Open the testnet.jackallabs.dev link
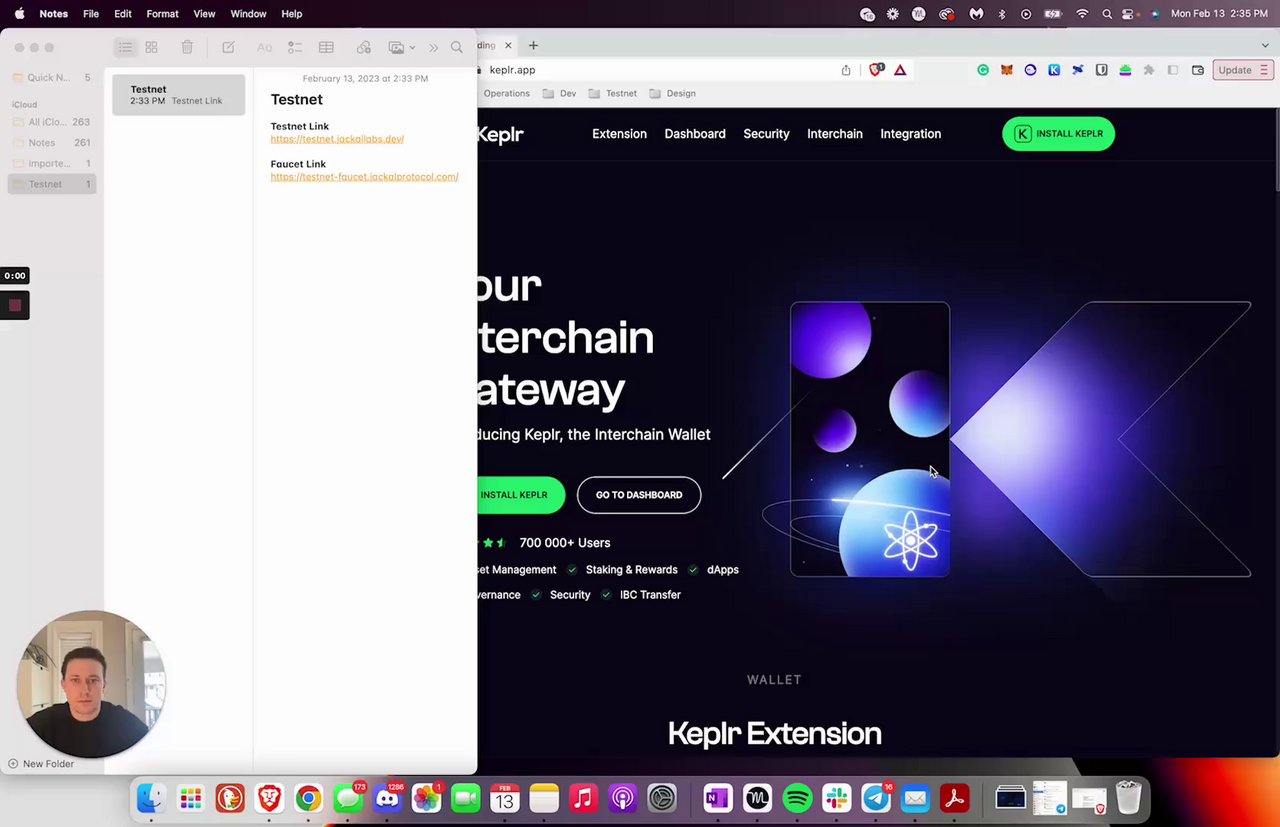The width and height of the screenshot is (1280, 827). point(337,139)
